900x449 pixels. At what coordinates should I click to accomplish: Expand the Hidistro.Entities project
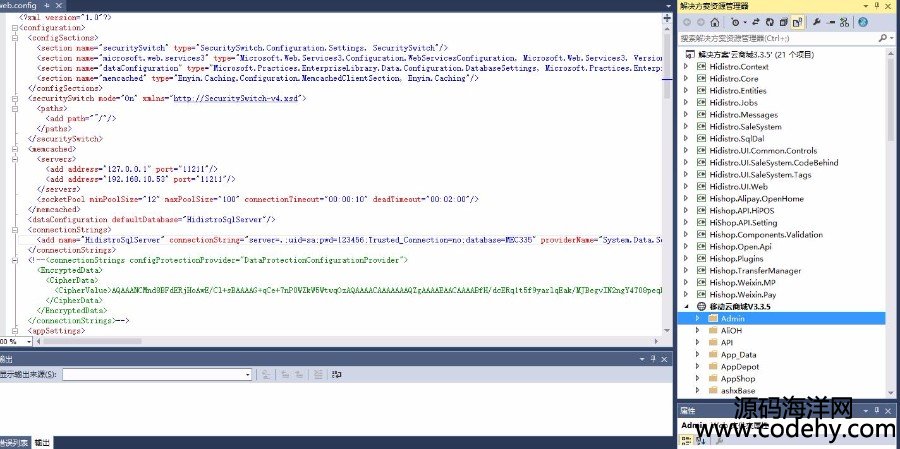point(685,91)
